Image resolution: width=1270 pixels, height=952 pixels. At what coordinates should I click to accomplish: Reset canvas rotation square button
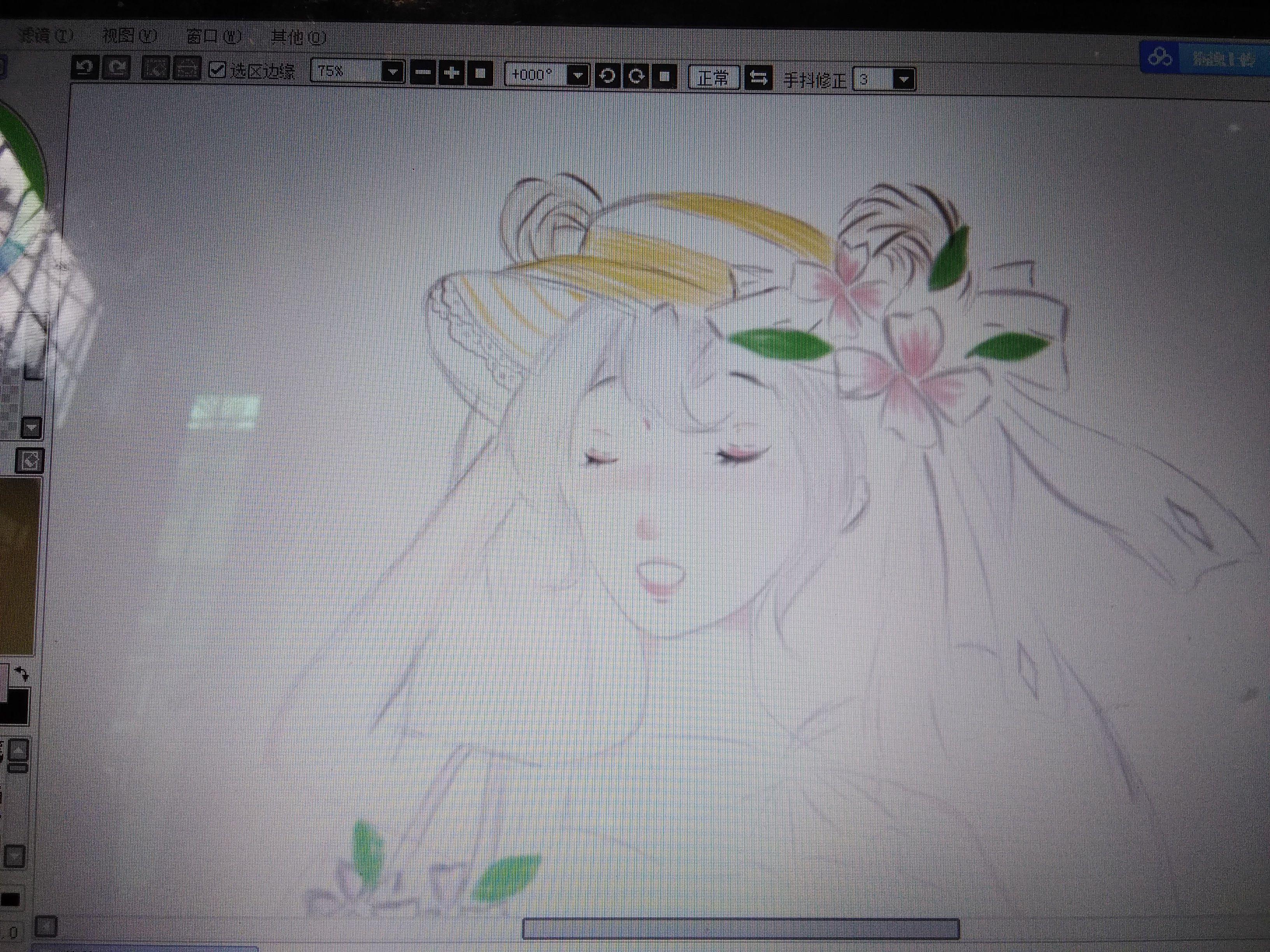[x=664, y=76]
